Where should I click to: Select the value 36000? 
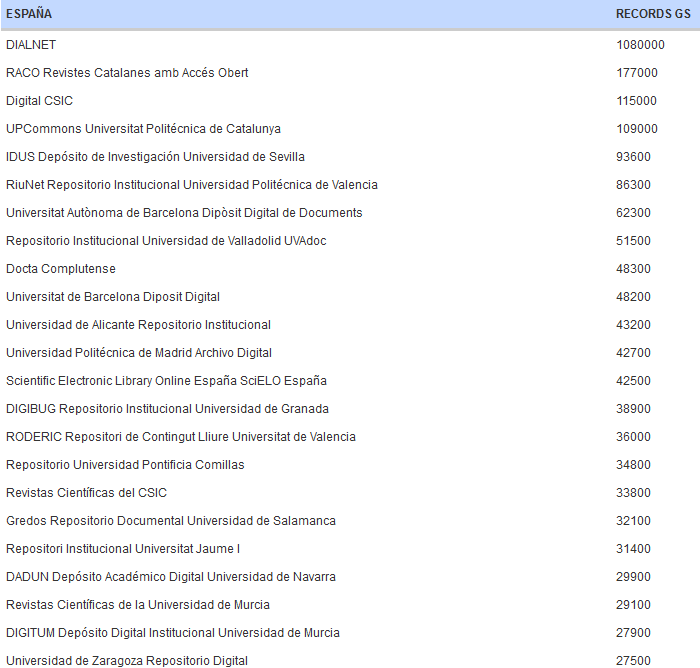click(x=633, y=437)
